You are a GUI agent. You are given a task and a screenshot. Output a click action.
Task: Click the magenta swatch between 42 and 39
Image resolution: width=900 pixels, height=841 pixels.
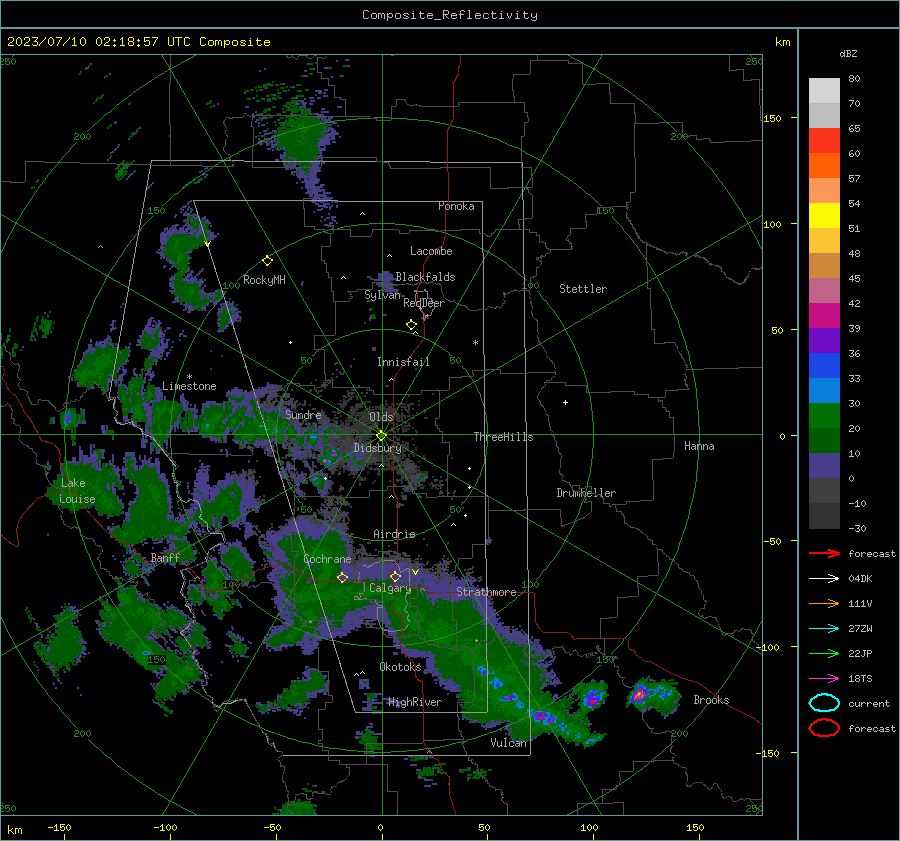tap(824, 316)
